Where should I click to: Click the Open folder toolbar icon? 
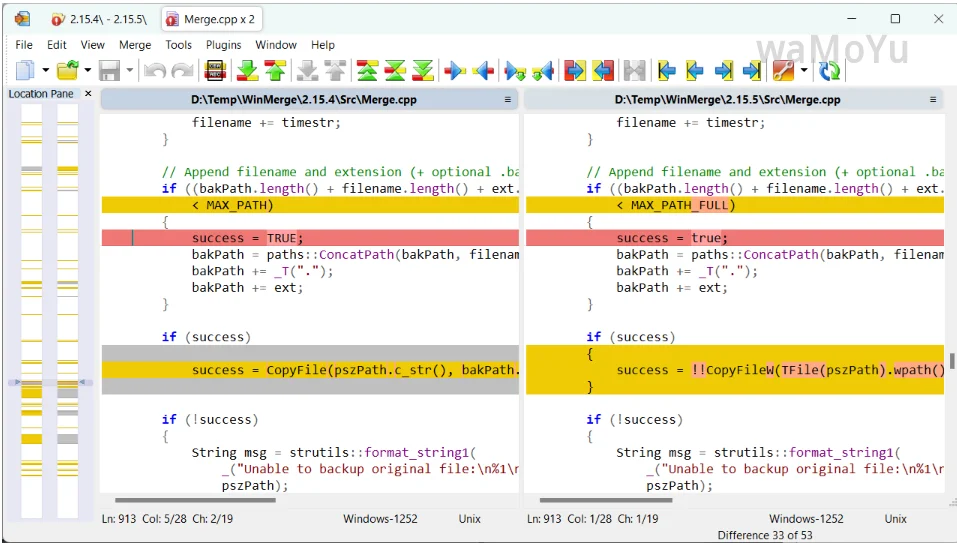pyautogui.click(x=68, y=71)
